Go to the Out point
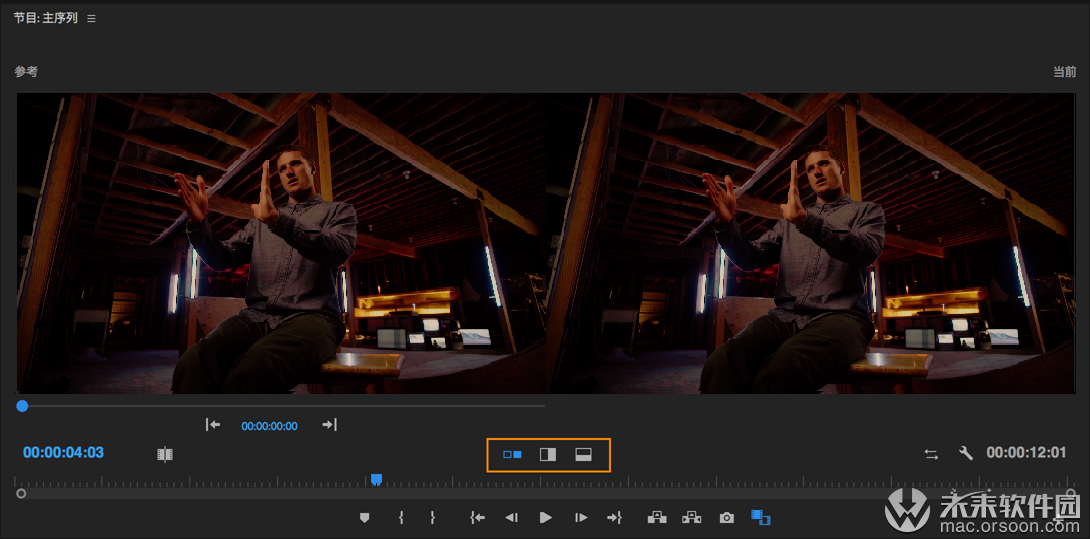 614,517
